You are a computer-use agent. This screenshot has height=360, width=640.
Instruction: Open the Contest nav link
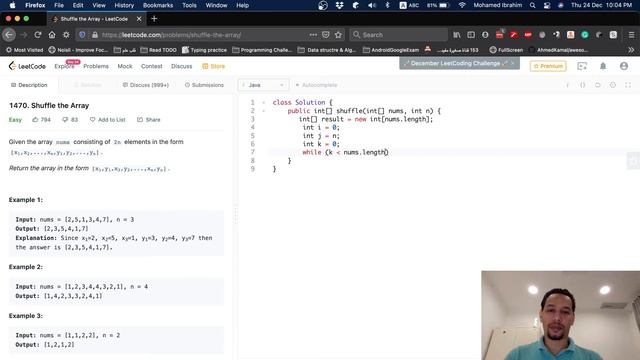coord(151,66)
